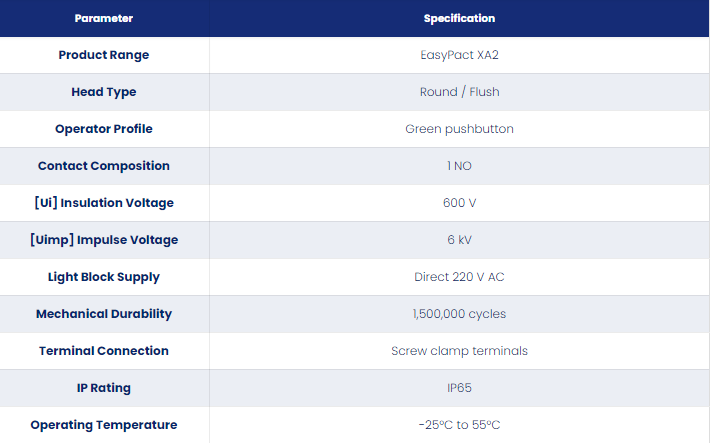Click the -25°C to 55°C temperature value

point(459,425)
